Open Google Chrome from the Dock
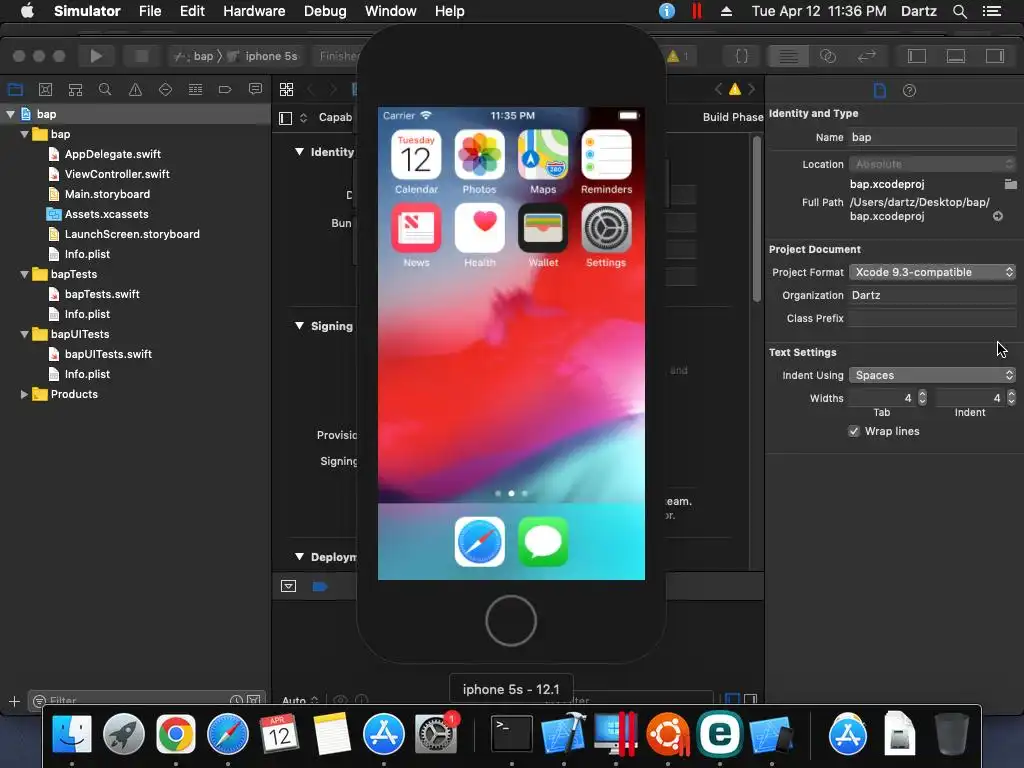The width and height of the screenshot is (1024, 768). (x=175, y=734)
